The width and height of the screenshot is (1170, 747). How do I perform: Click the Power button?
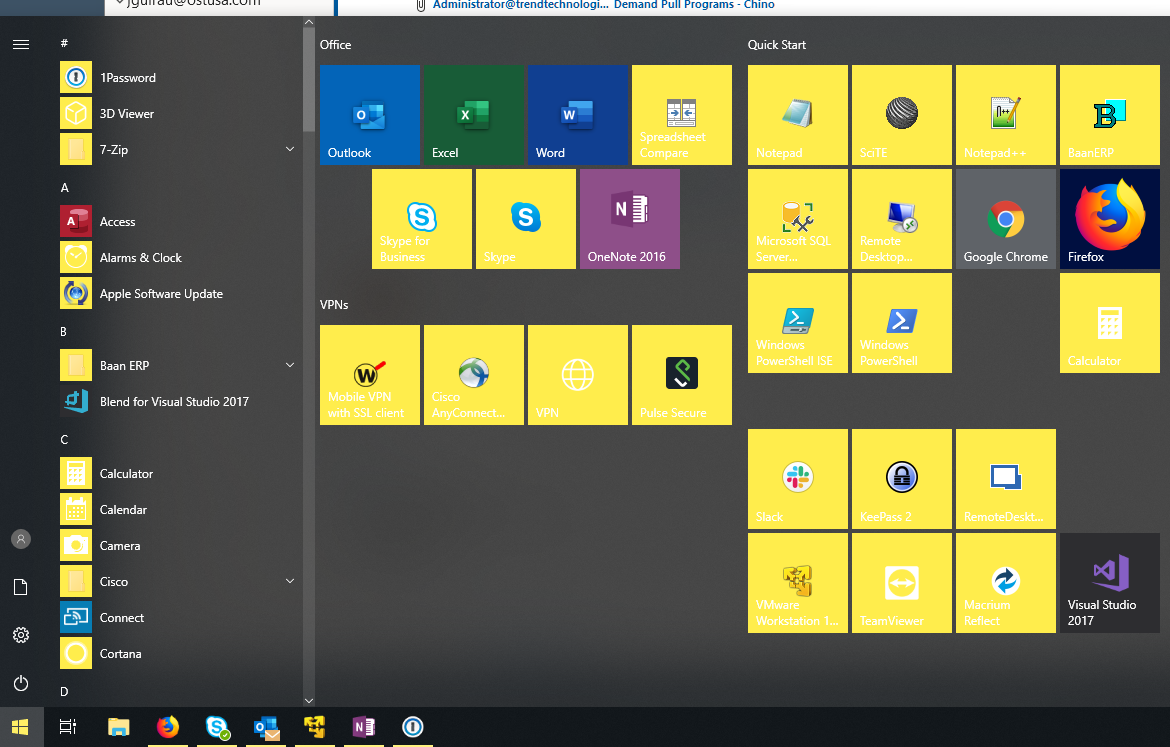[21, 684]
